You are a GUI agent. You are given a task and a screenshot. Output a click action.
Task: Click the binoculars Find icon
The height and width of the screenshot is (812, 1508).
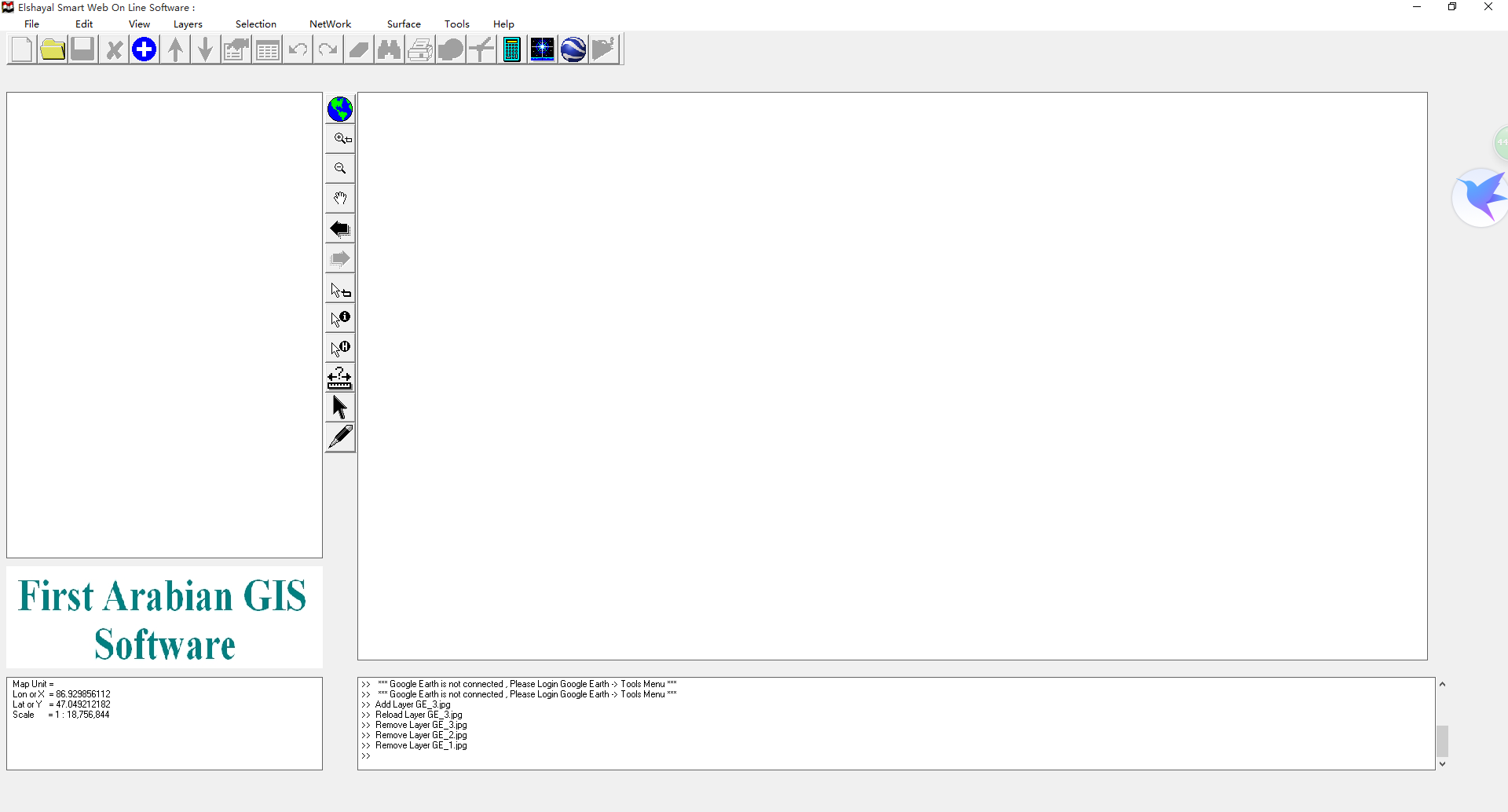pyautogui.click(x=389, y=49)
